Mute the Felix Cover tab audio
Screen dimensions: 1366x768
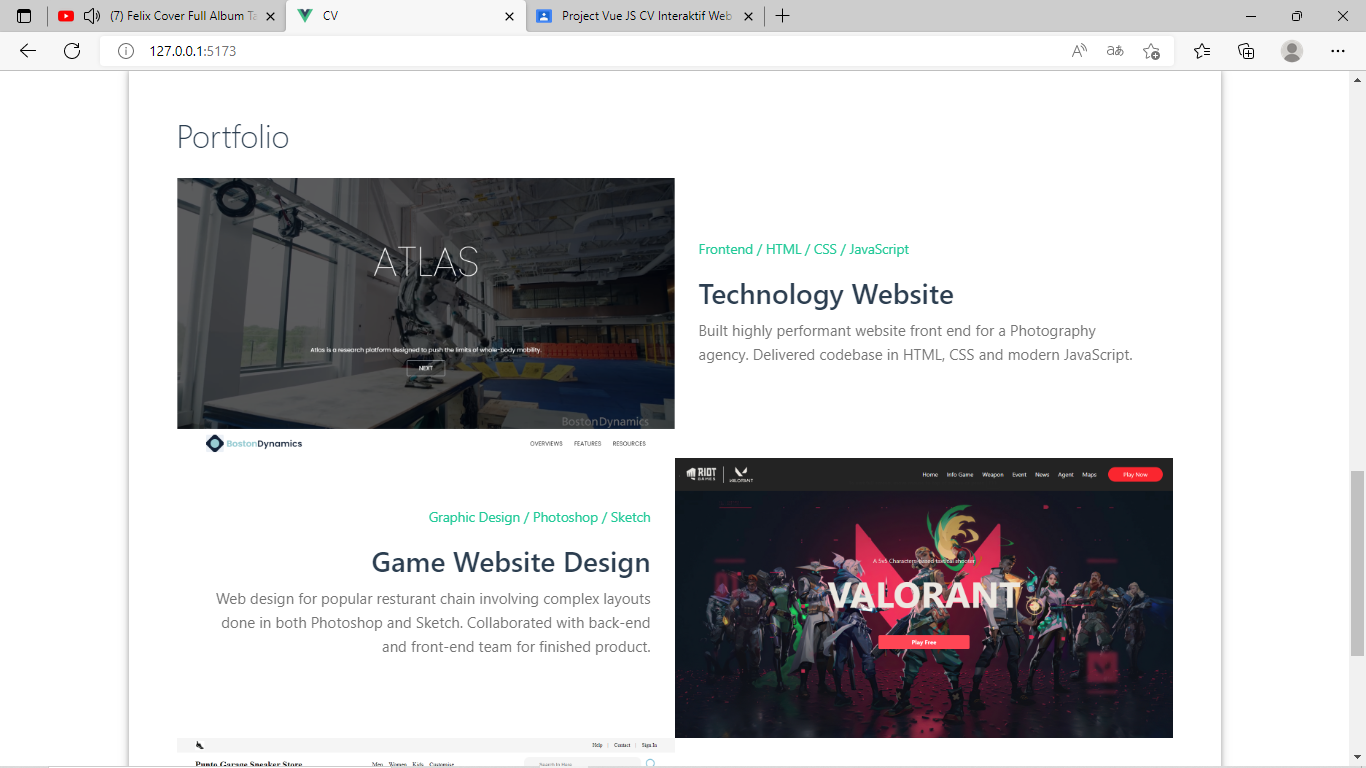[92, 16]
